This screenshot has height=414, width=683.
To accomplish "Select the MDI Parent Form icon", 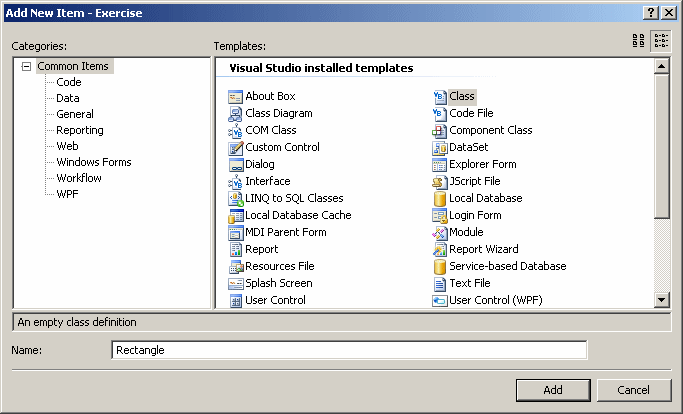I will (235, 232).
